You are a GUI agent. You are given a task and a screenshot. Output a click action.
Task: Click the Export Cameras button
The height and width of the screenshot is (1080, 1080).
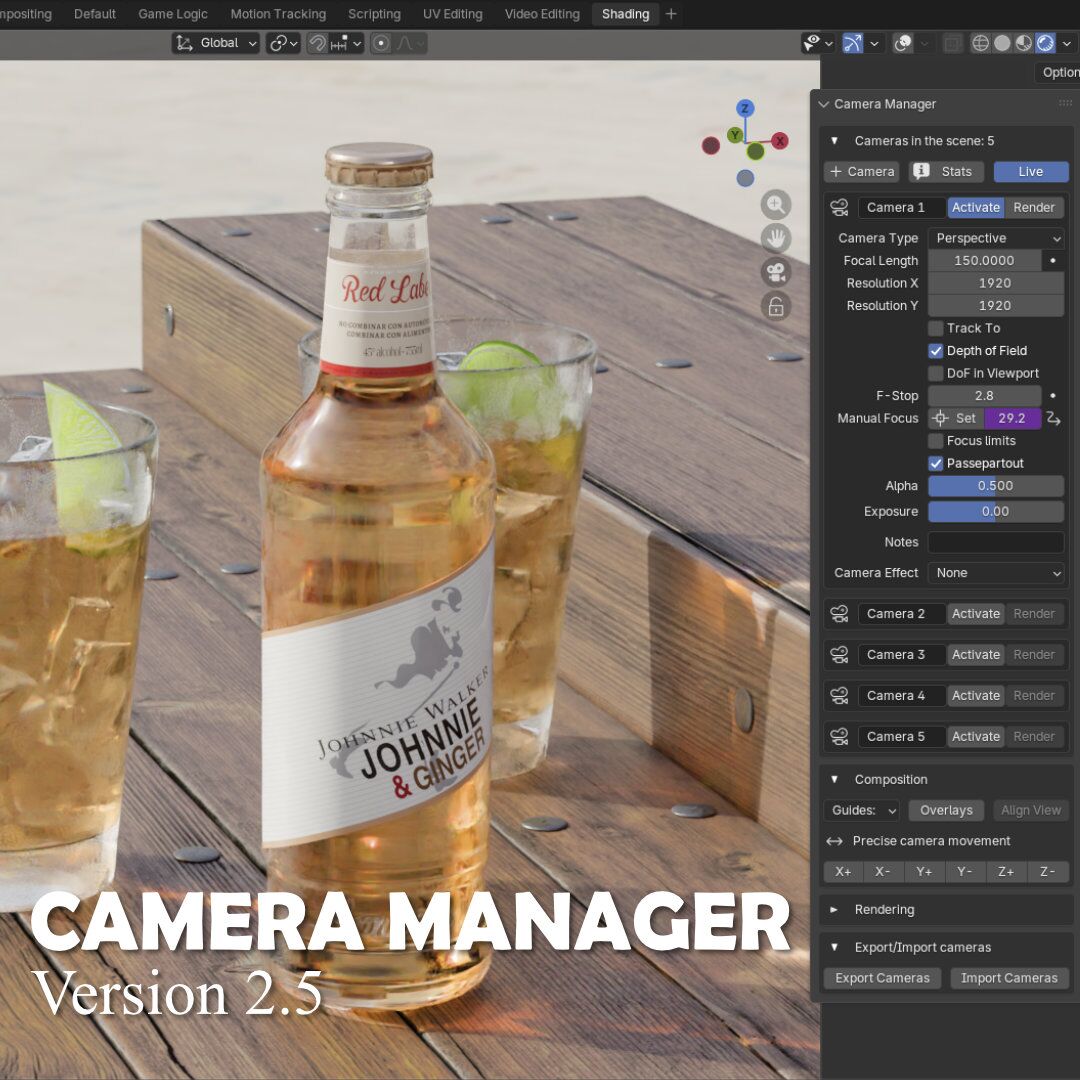coord(881,977)
